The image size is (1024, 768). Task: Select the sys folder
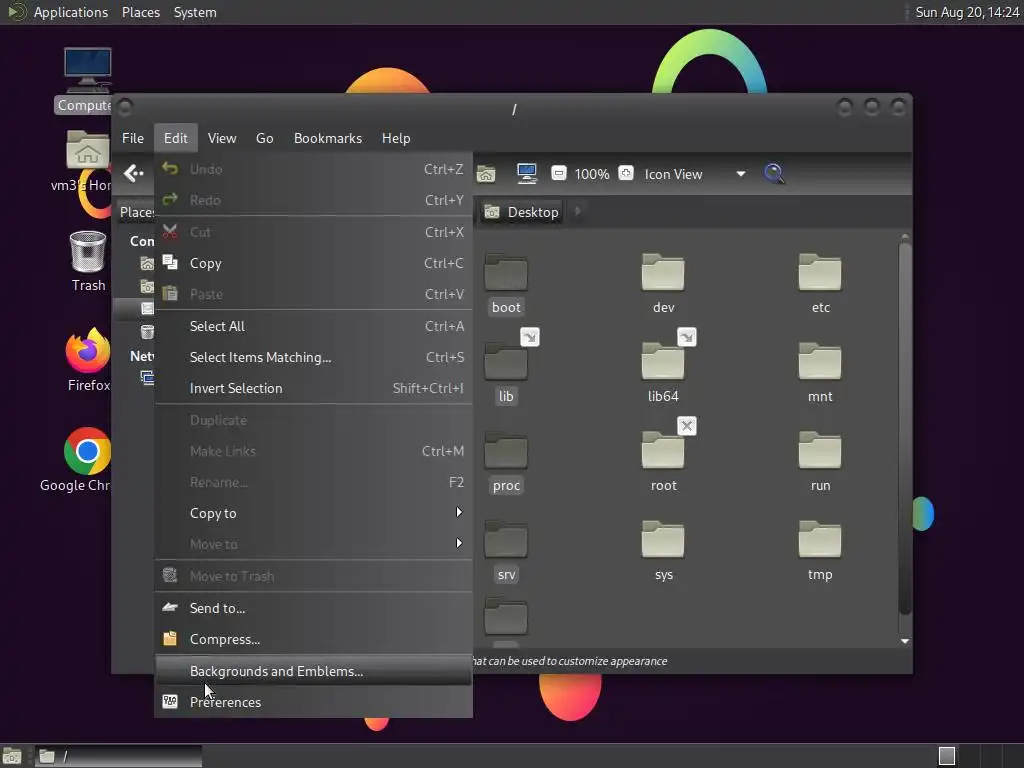click(663, 552)
